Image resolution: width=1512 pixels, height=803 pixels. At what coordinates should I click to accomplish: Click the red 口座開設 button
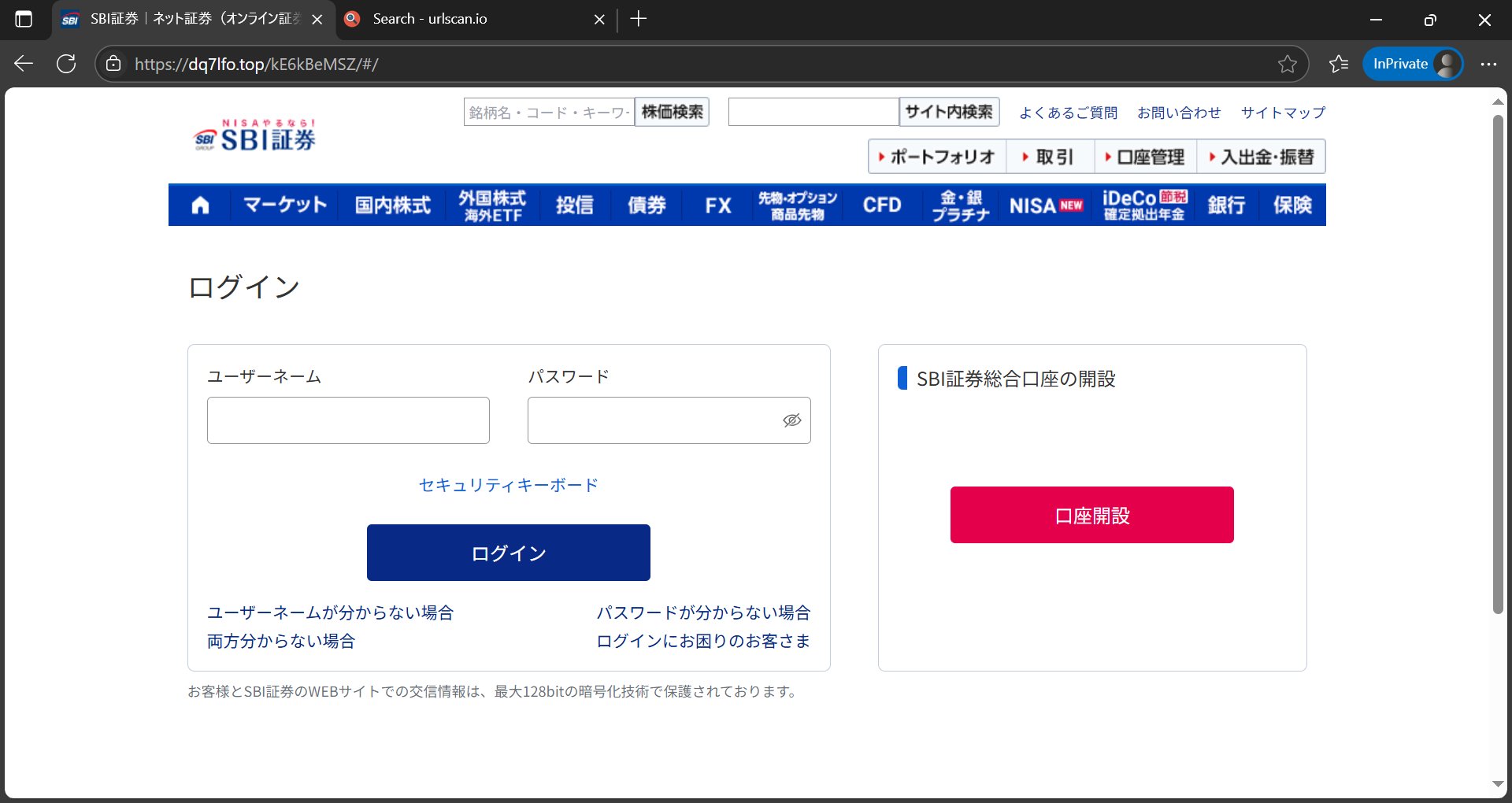1091,515
